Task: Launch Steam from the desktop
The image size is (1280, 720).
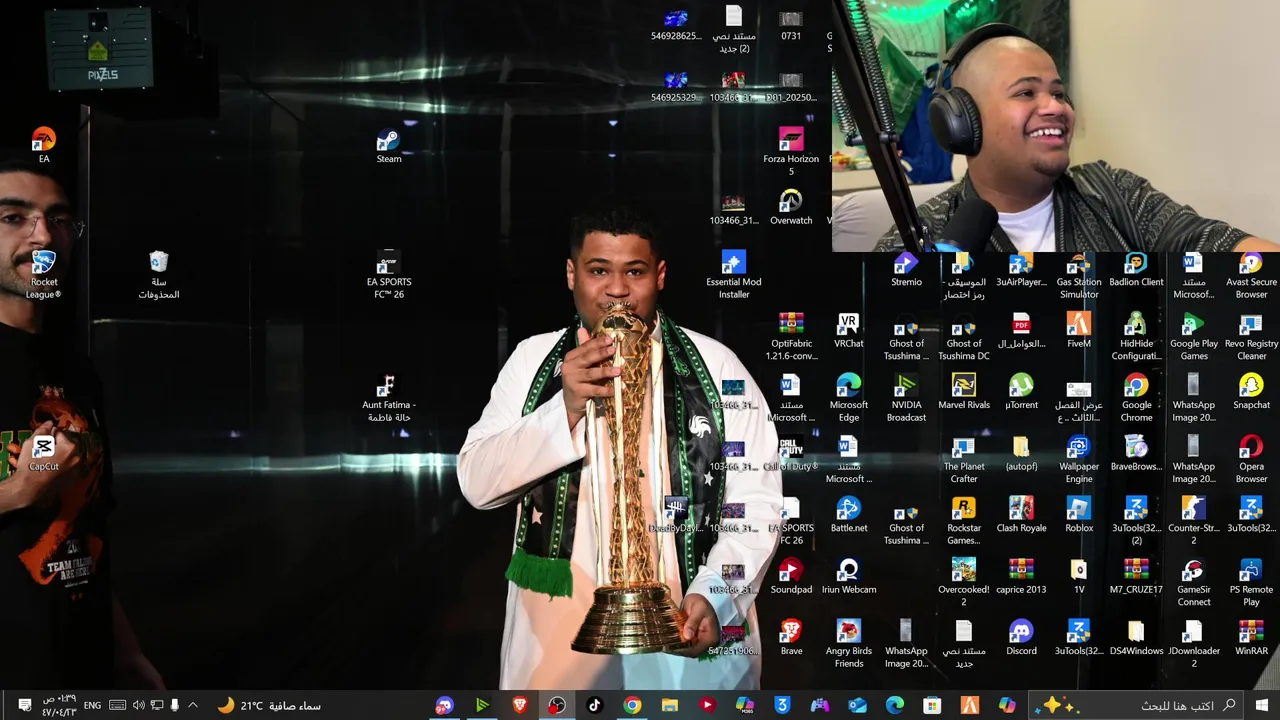Action: click(x=389, y=145)
